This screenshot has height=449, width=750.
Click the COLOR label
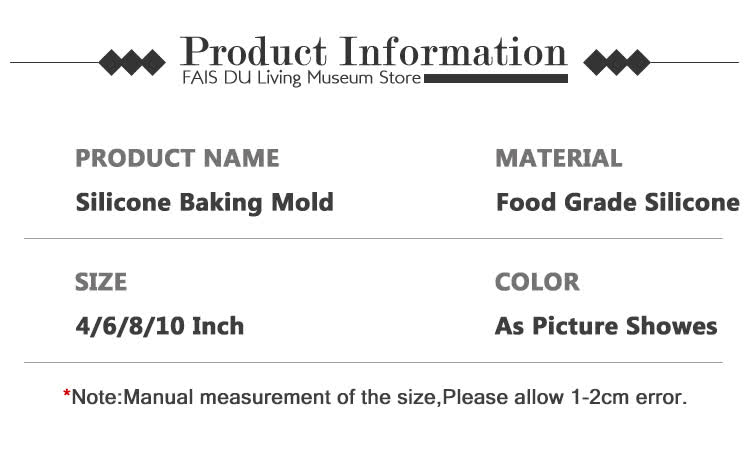pyautogui.click(x=537, y=282)
